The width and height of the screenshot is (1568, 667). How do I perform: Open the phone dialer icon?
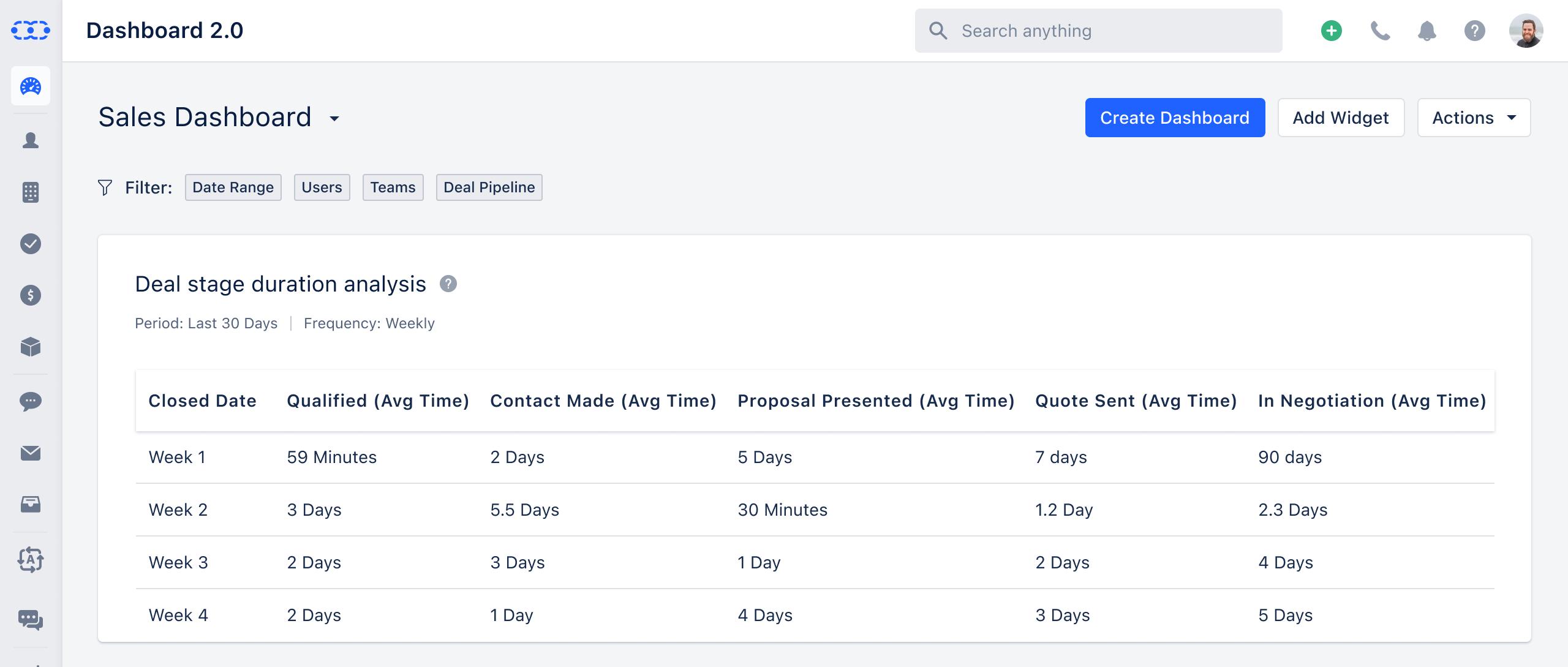1380,31
